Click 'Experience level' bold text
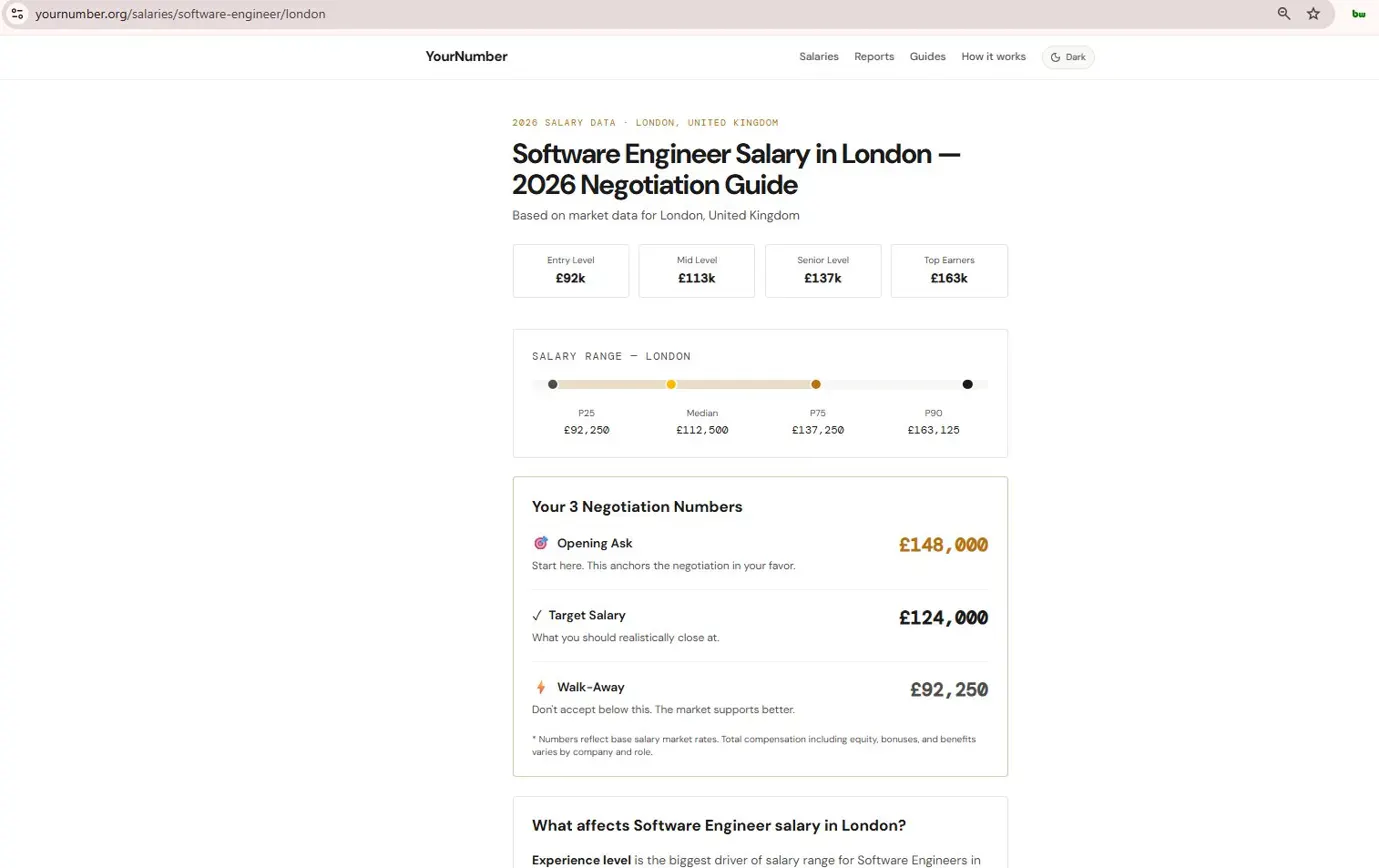 [581, 860]
